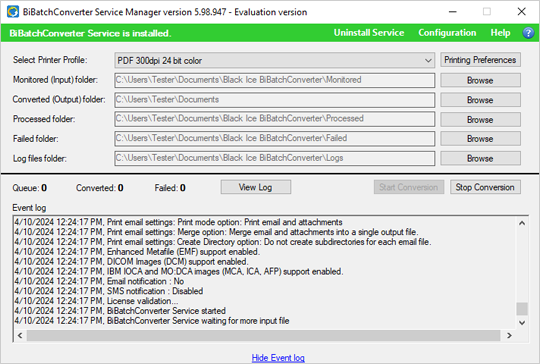Open the Configuration menu item

447,33
